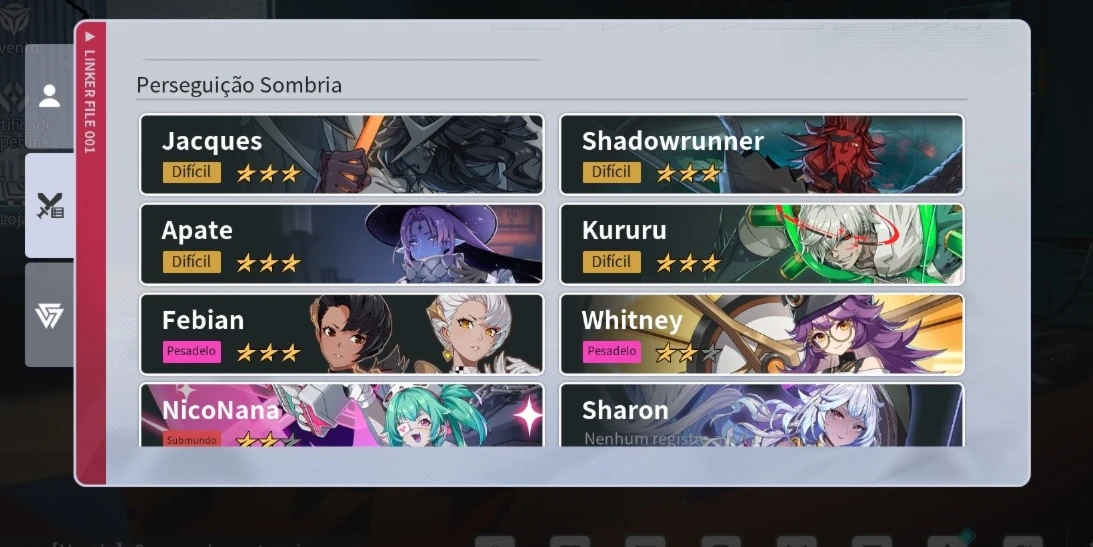Open the triangular emblem sidebar tab
This screenshot has width=1093, height=547.
click(49, 315)
